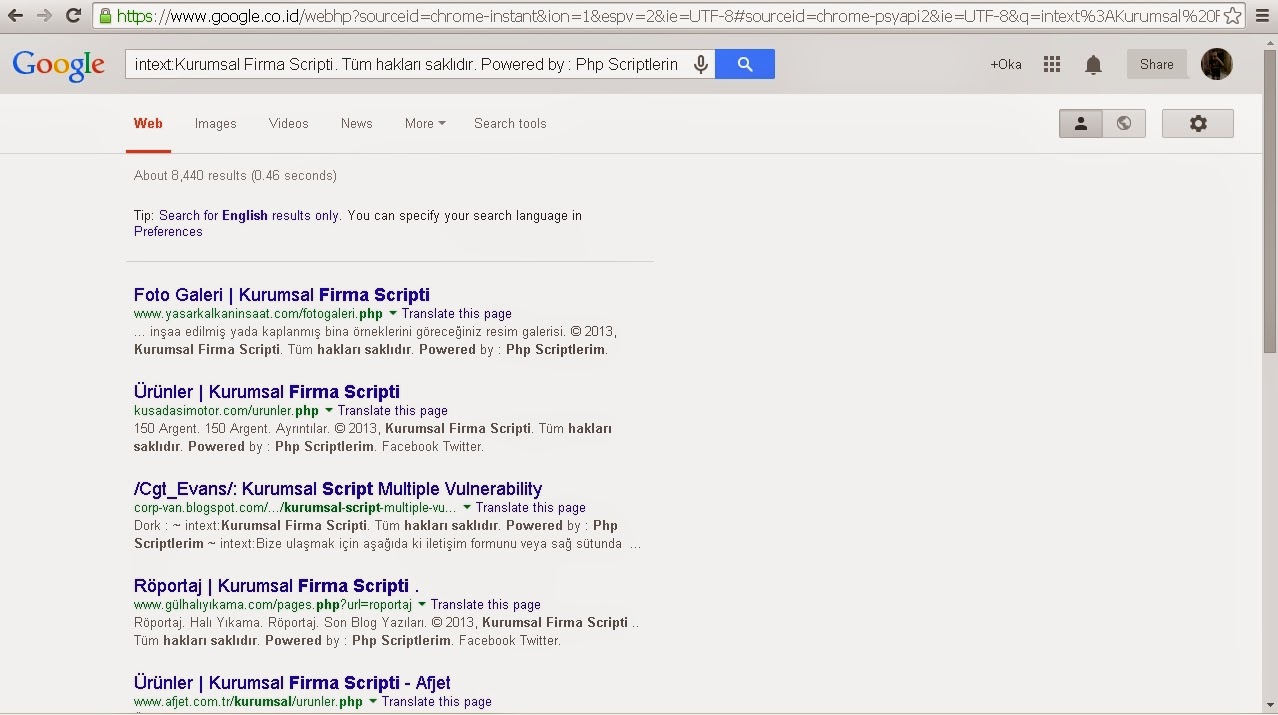Click the green padlock in the address bar
This screenshot has height=715, width=1278.
105,16
